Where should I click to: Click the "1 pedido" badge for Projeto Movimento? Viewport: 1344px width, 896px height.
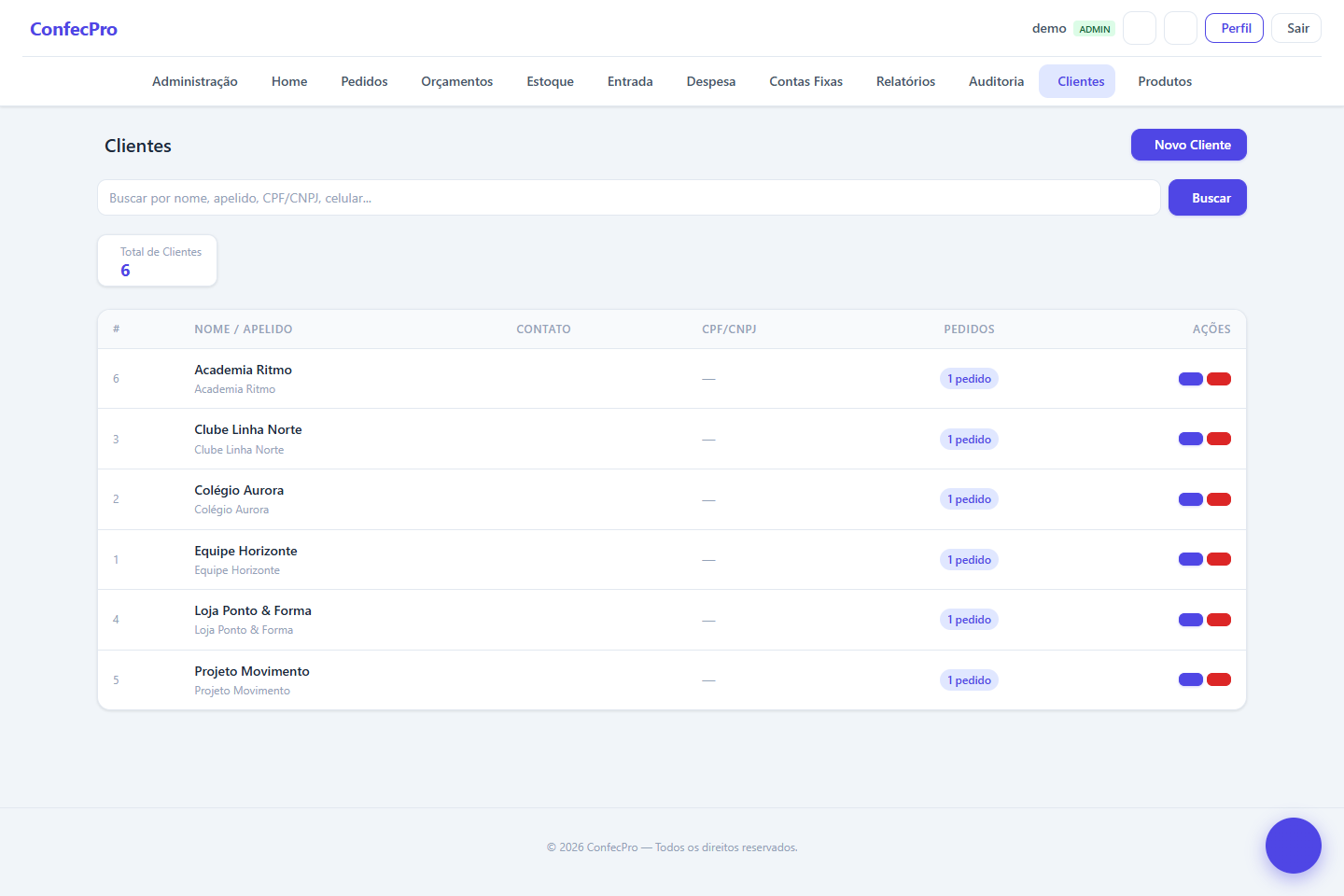(969, 680)
